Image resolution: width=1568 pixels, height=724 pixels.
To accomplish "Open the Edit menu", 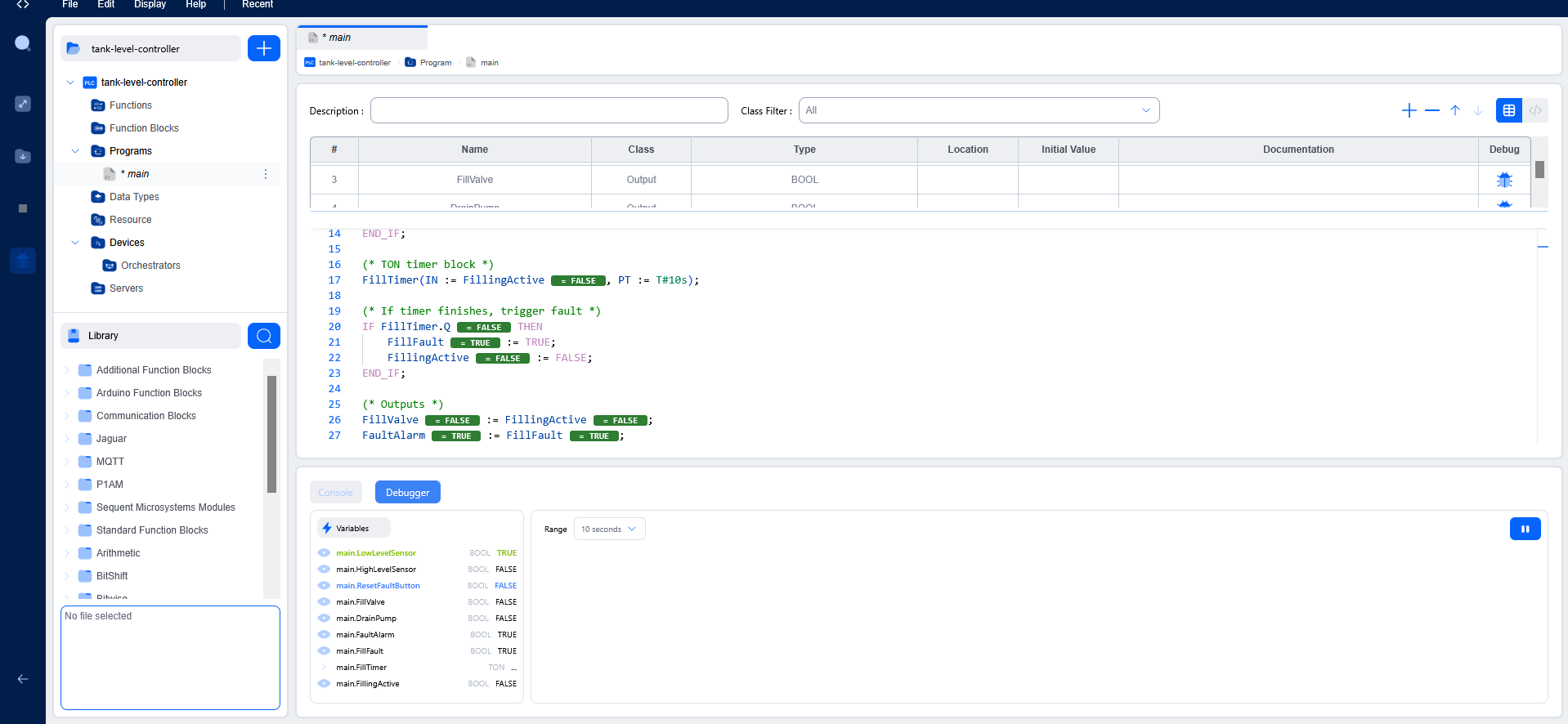I will tap(106, 4).
